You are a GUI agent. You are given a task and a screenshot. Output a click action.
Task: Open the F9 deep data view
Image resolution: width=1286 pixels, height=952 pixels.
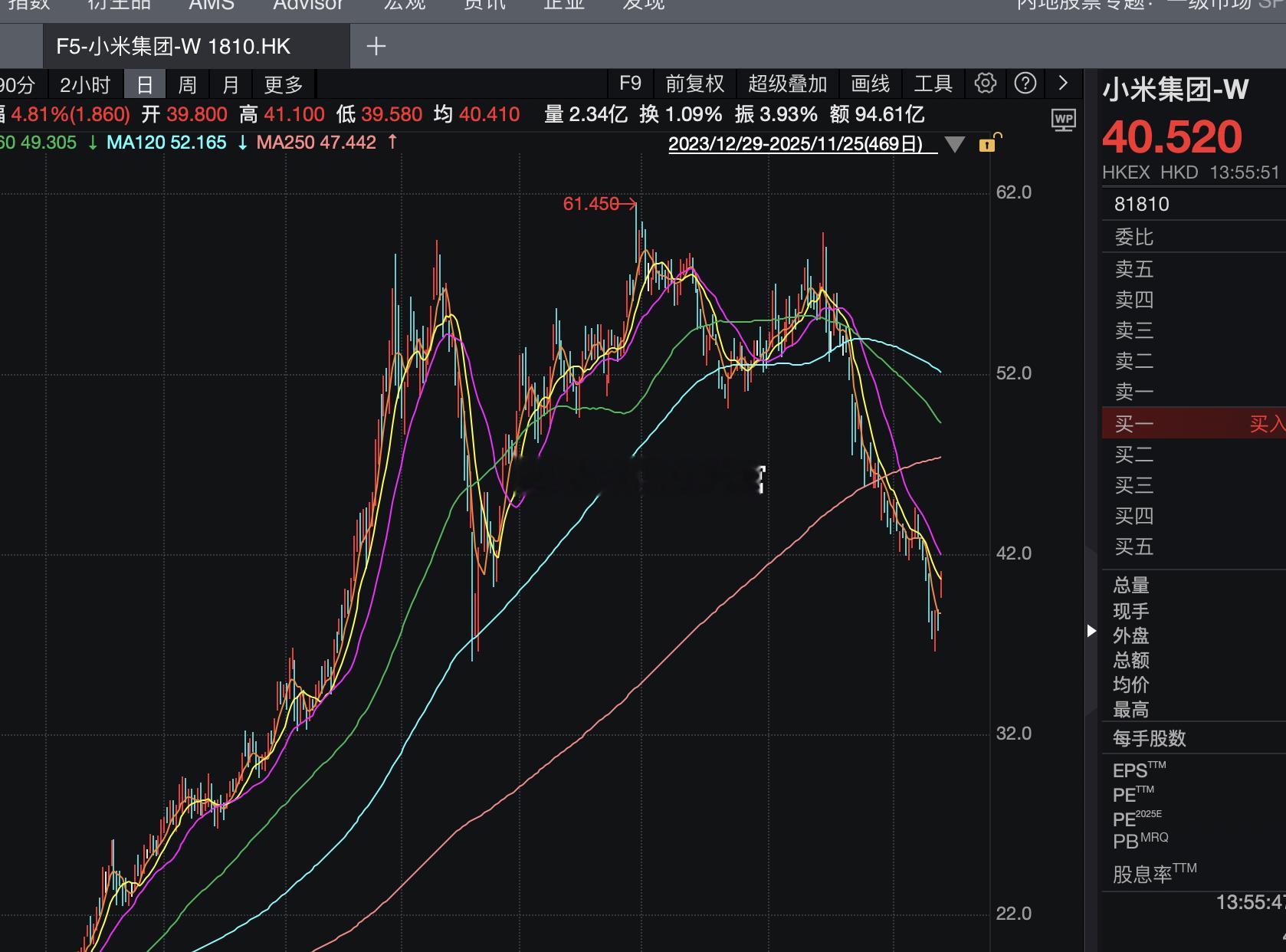[x=630, y=84]
